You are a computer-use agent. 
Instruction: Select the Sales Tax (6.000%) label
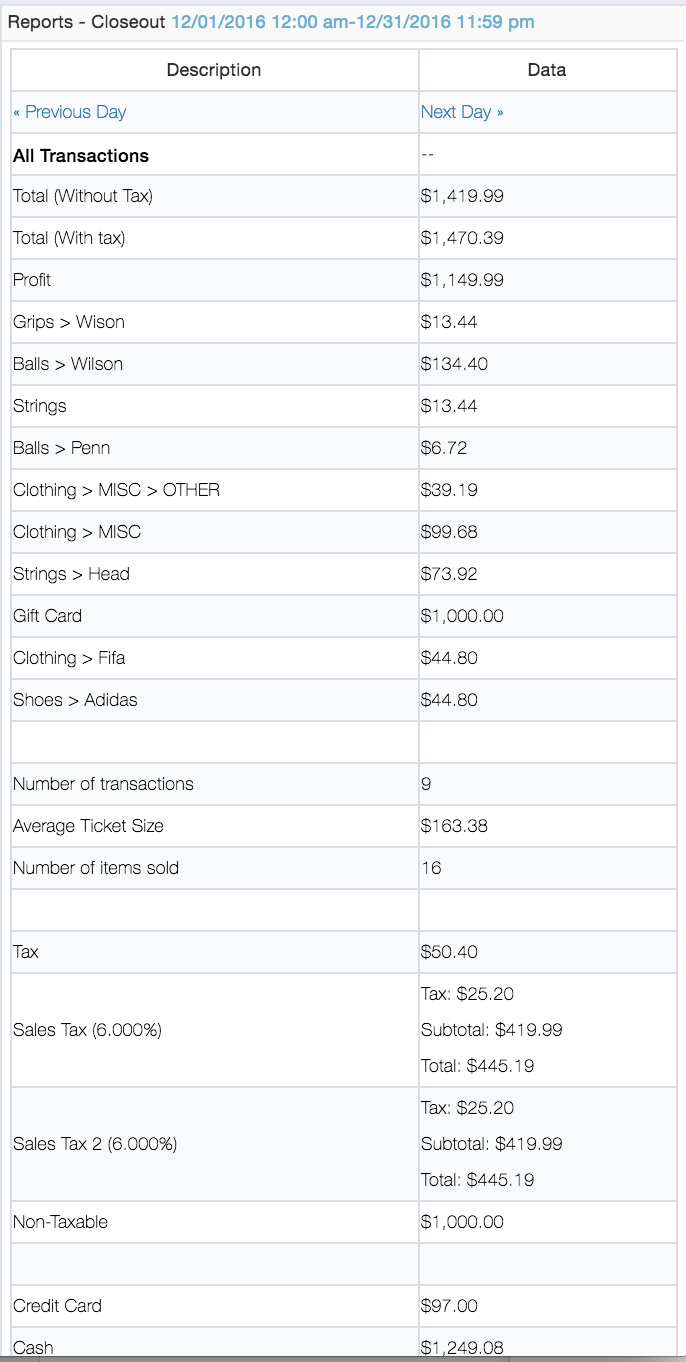(x=87, y=1030)
